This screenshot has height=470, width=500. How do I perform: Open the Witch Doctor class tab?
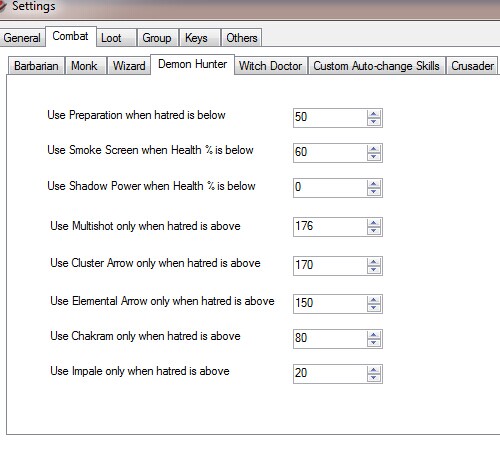click(271, 66)
